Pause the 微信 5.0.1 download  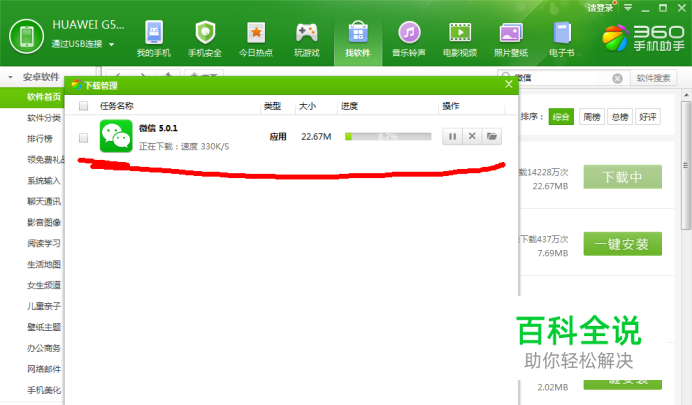click(x=452, y=136)
